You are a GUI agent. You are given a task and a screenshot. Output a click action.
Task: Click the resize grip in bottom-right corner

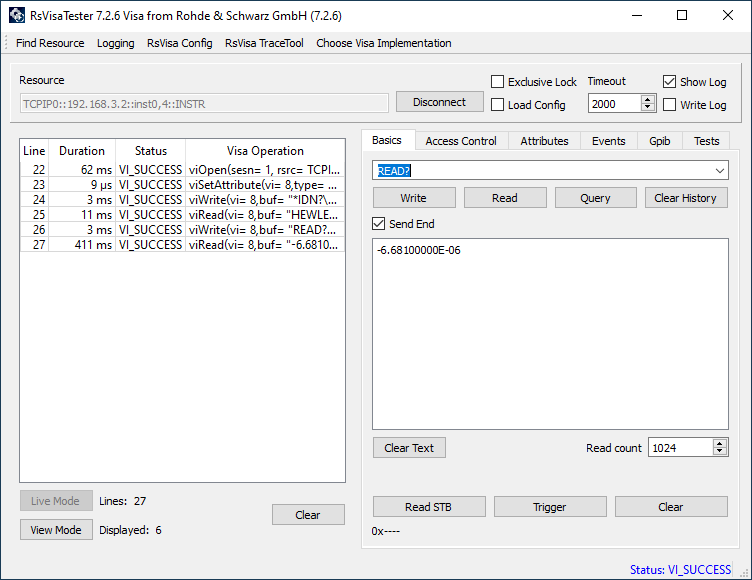[x=744, y=573]
